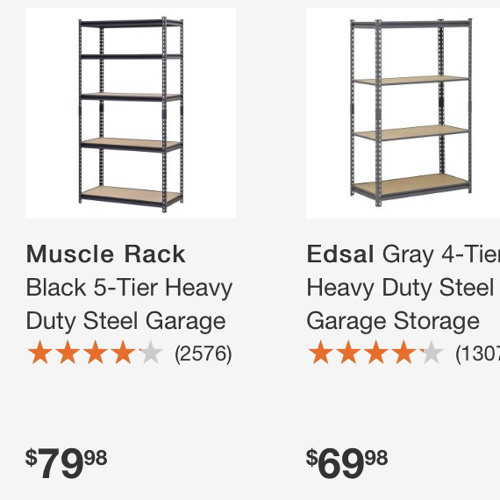
Task: Open the Edsal reviews count link
Action: coord(478,354)
